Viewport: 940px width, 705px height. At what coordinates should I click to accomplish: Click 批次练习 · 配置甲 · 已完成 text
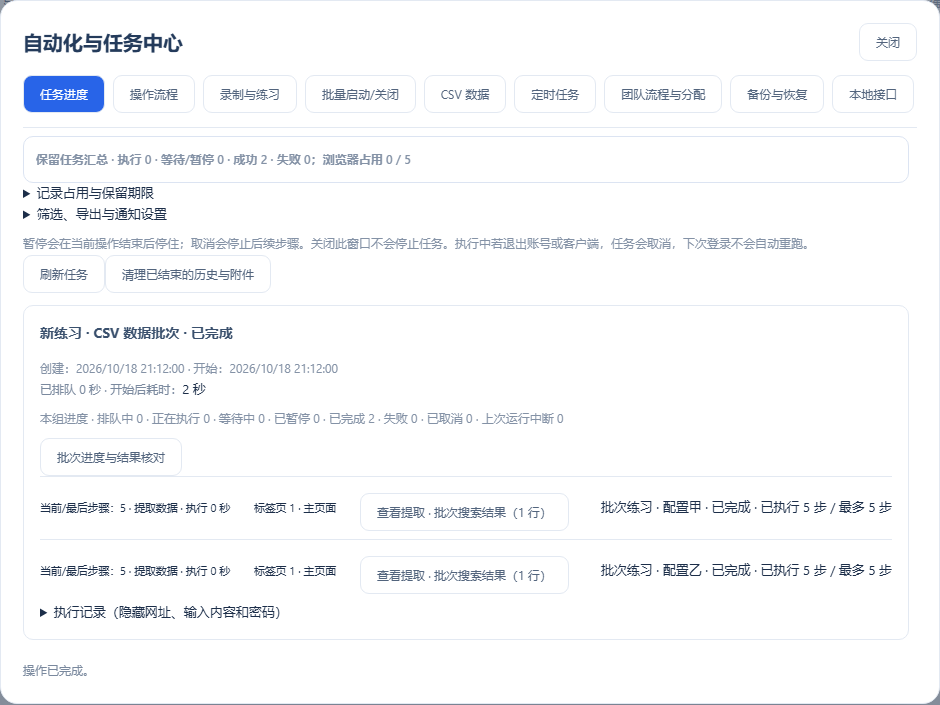pos(746,507)
